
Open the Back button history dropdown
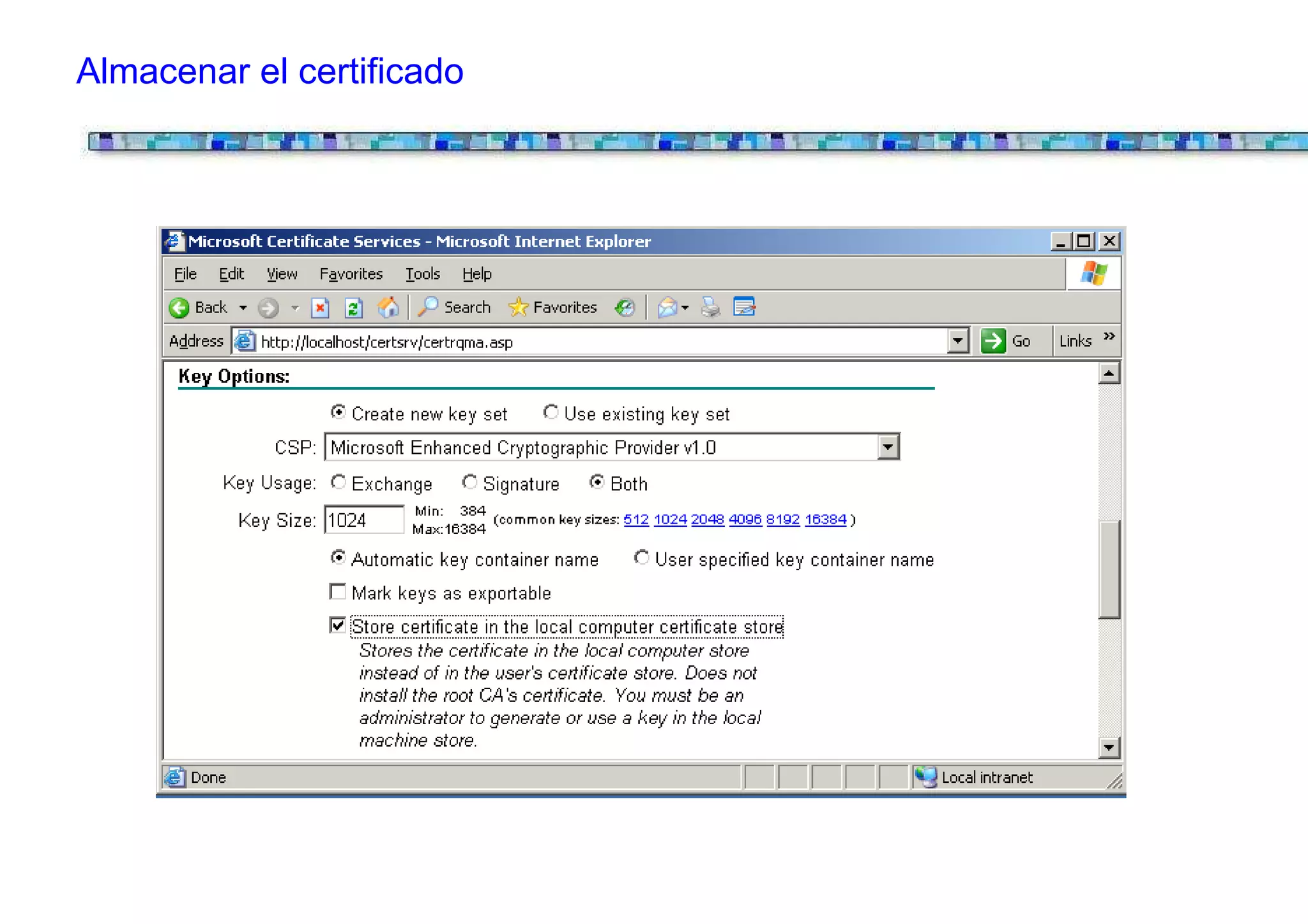tap(243, 308)
